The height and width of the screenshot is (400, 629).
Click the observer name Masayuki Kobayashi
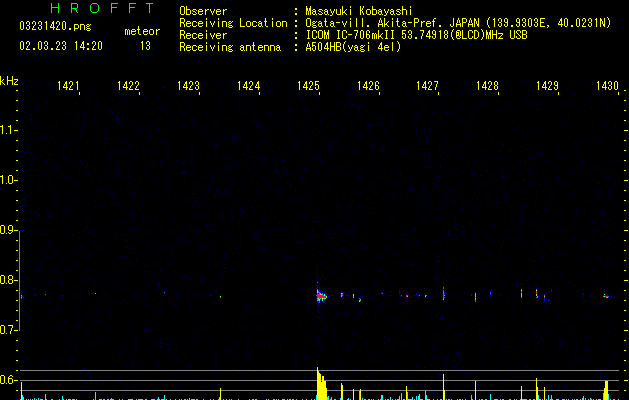click(359, 11)
